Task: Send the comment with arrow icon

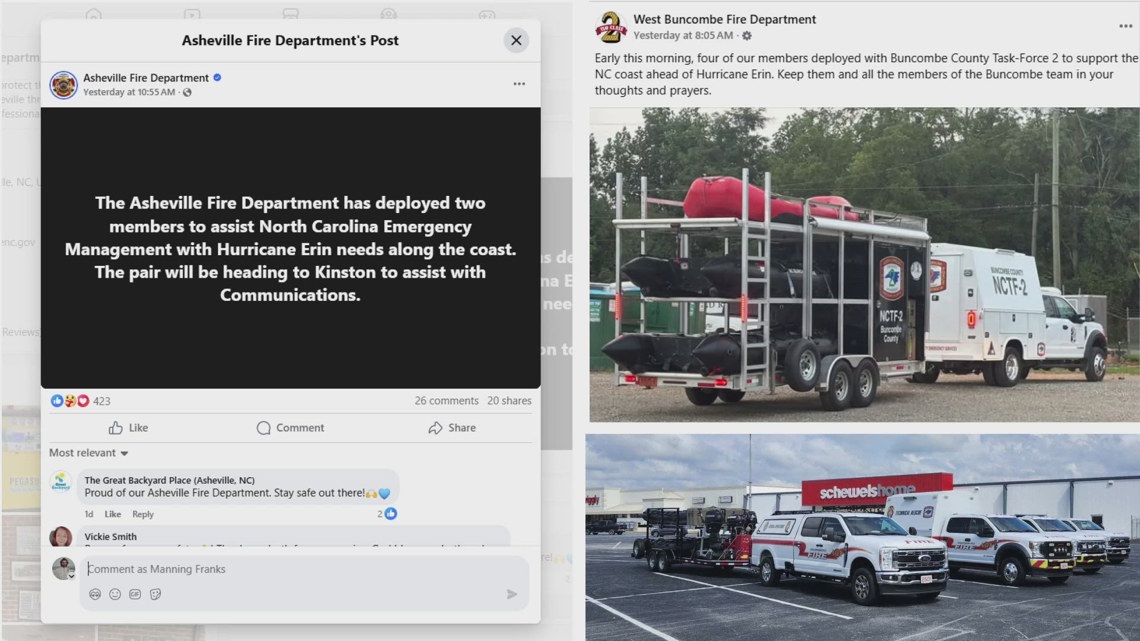Action: 512,594
